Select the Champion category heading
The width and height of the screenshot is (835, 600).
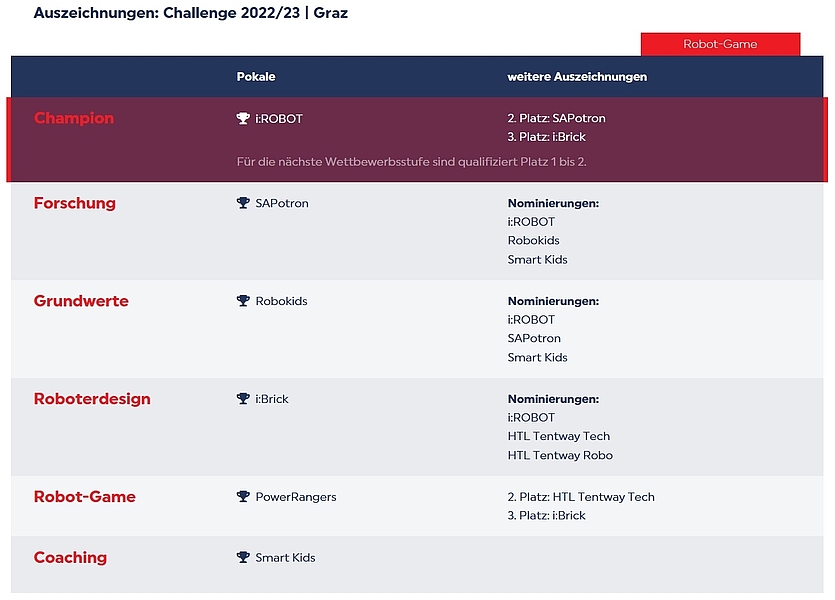pos(74,118)
